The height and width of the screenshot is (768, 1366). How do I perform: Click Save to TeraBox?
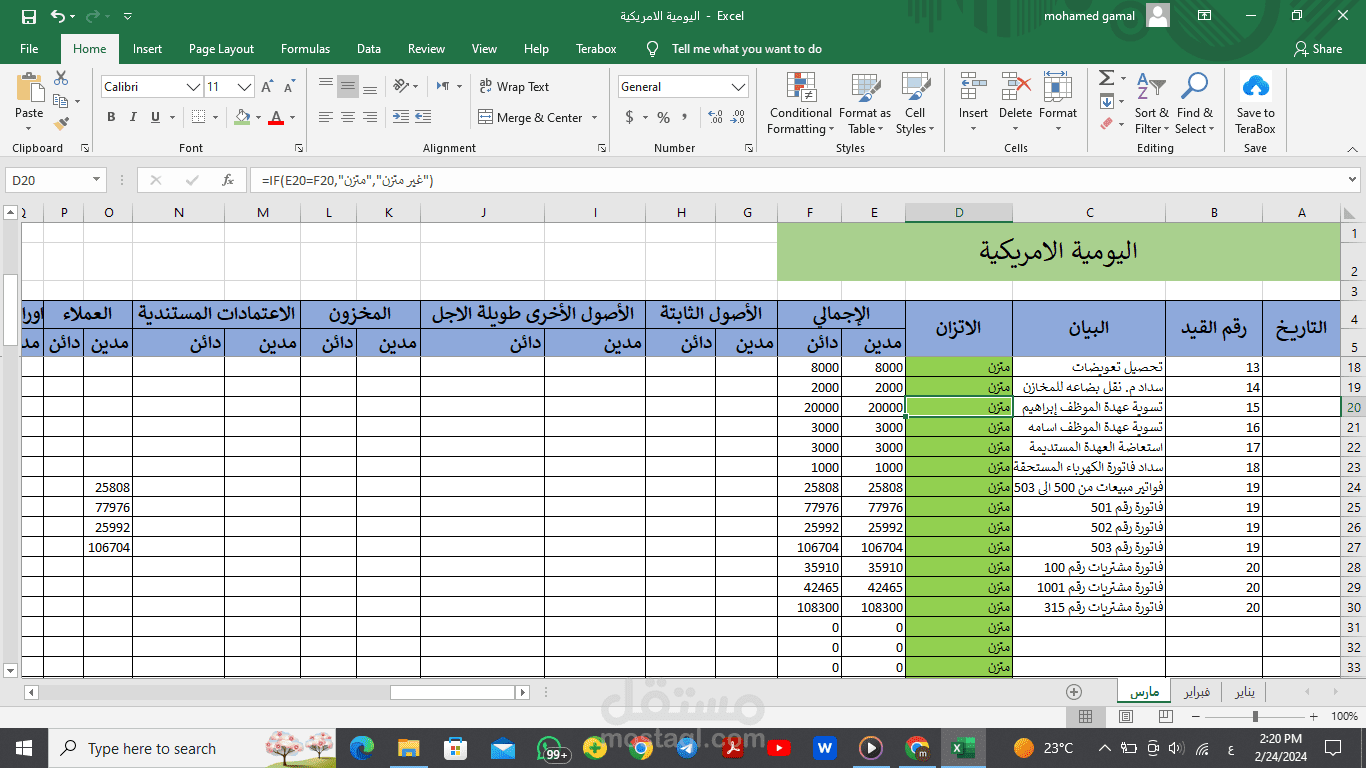pyautogui.click(x=1255, y=103)
